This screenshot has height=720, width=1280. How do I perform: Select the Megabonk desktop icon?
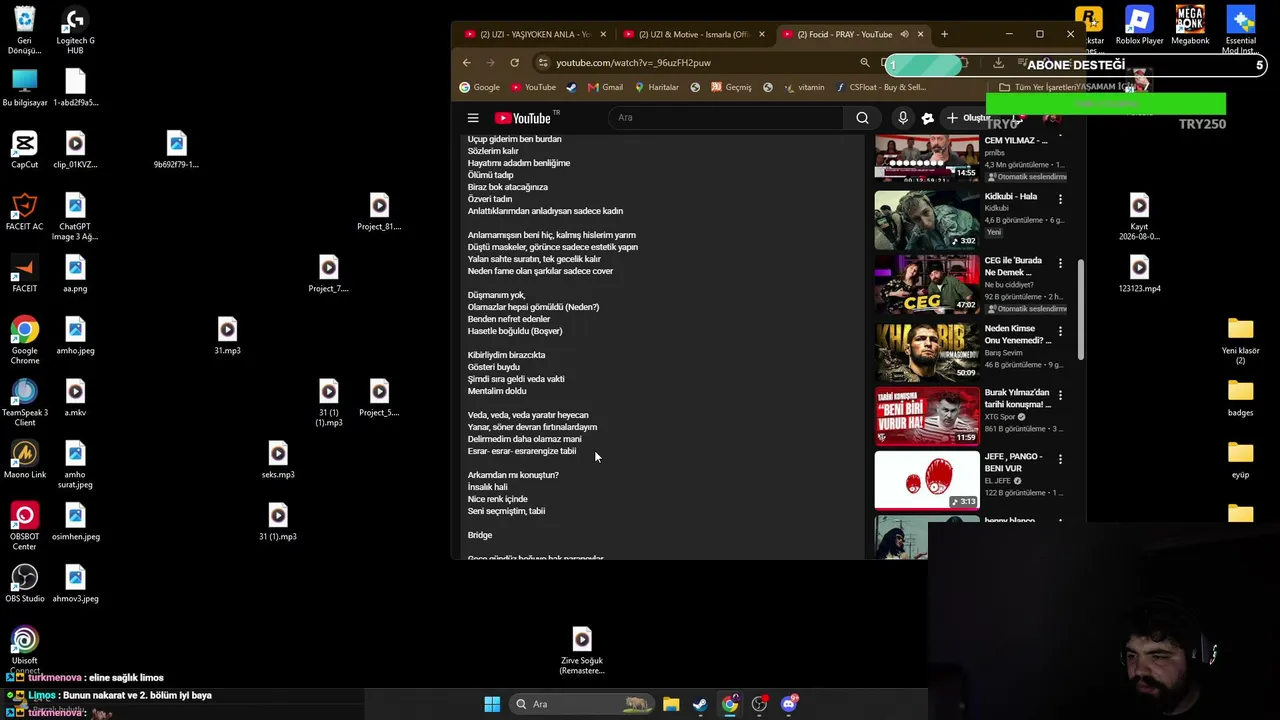[x=1190, y=26]
